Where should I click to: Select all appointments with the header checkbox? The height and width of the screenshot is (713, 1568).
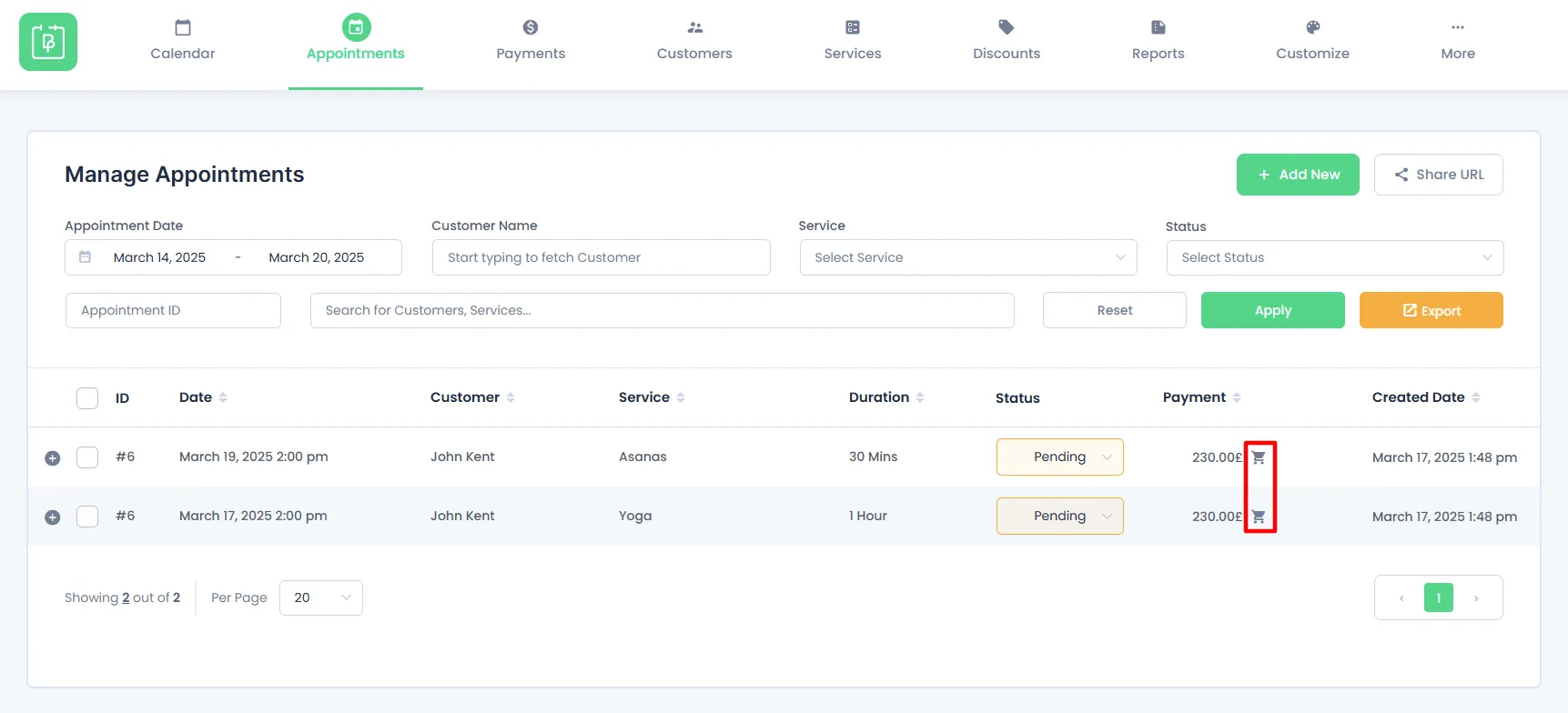87,397
